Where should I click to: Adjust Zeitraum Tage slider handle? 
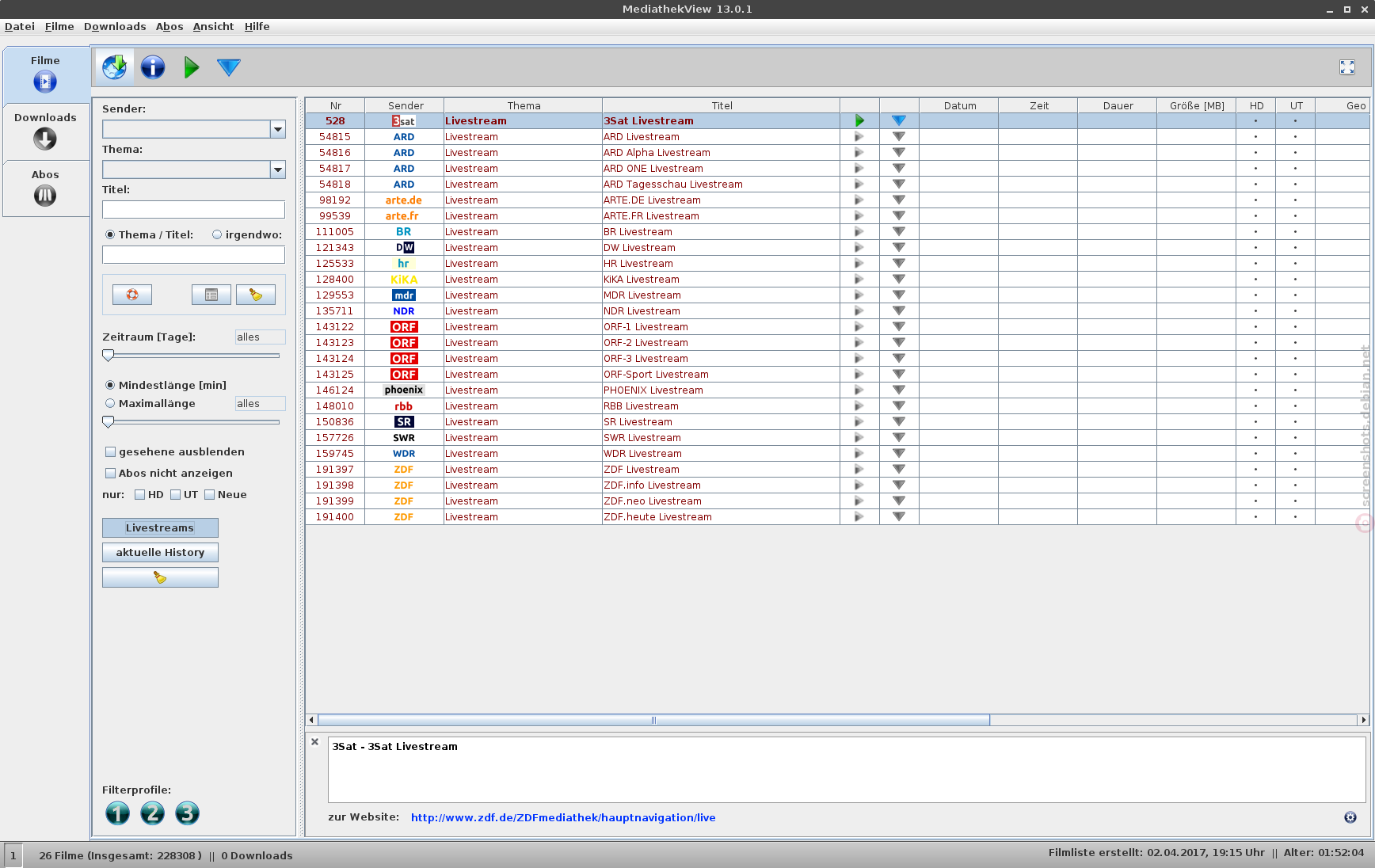tap(109, 356)
